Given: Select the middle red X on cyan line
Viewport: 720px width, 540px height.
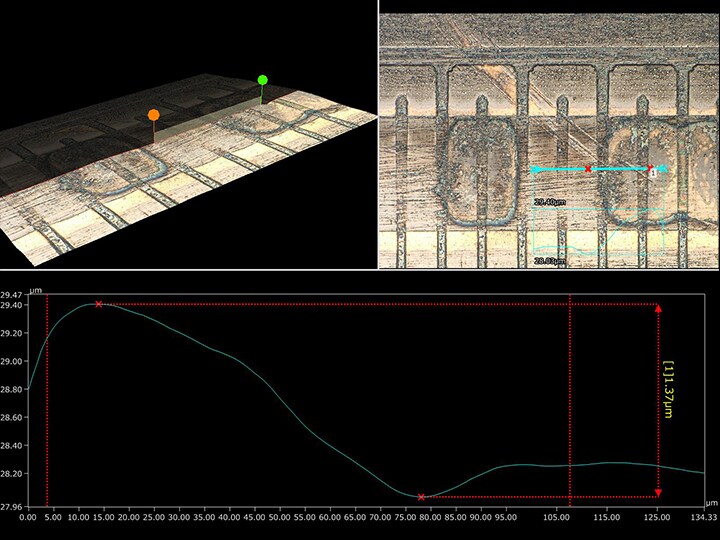Looking at the screenshot, I should pos(588,169).
